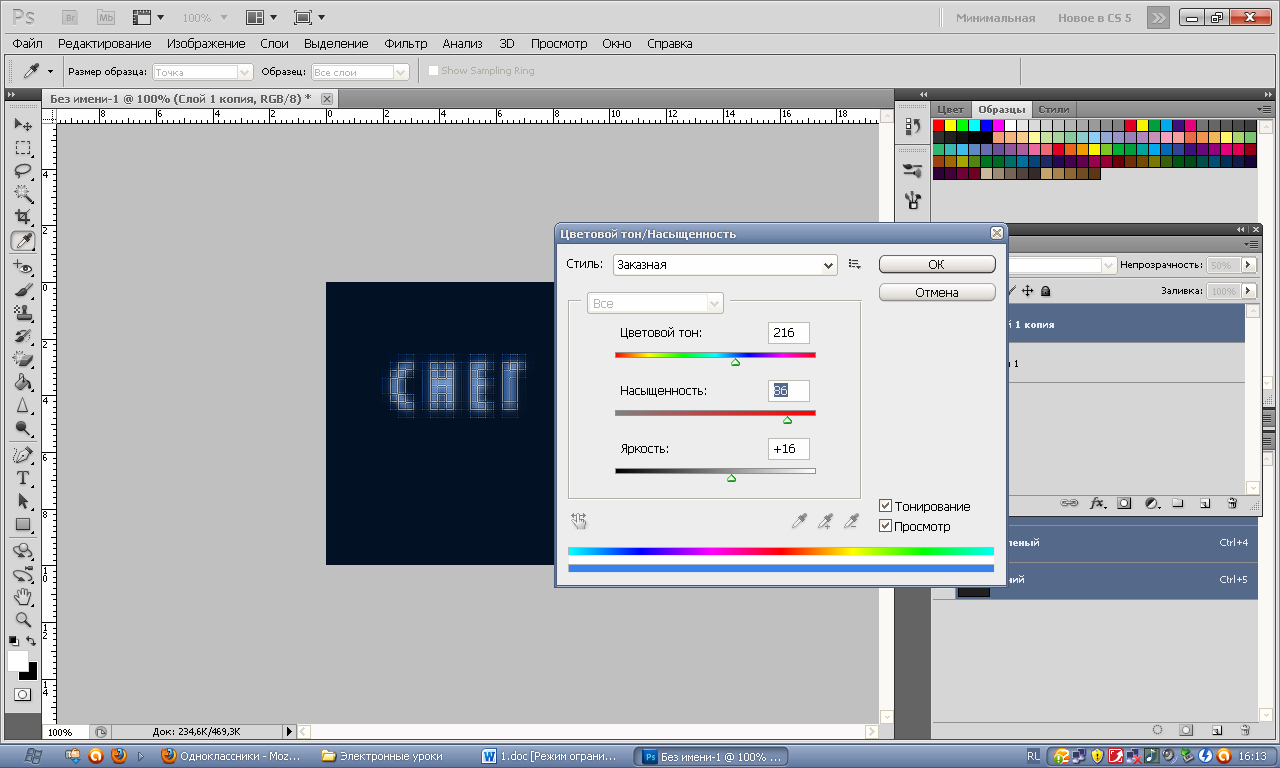This screenshot has width=1280, height=768.
Task: Select the Magic Wand tool
Action: [23, 194]
